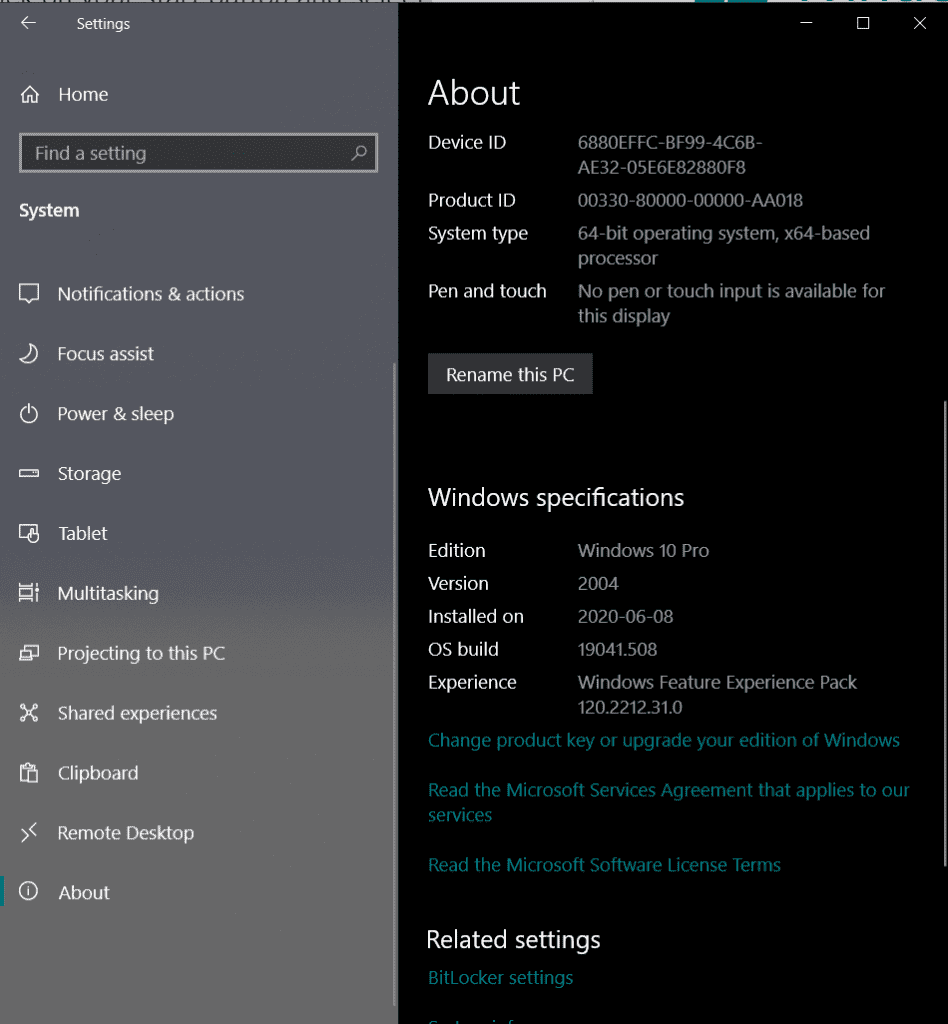Click the Multitasking icon
The image size is (948, 1024).
(29, 593)
